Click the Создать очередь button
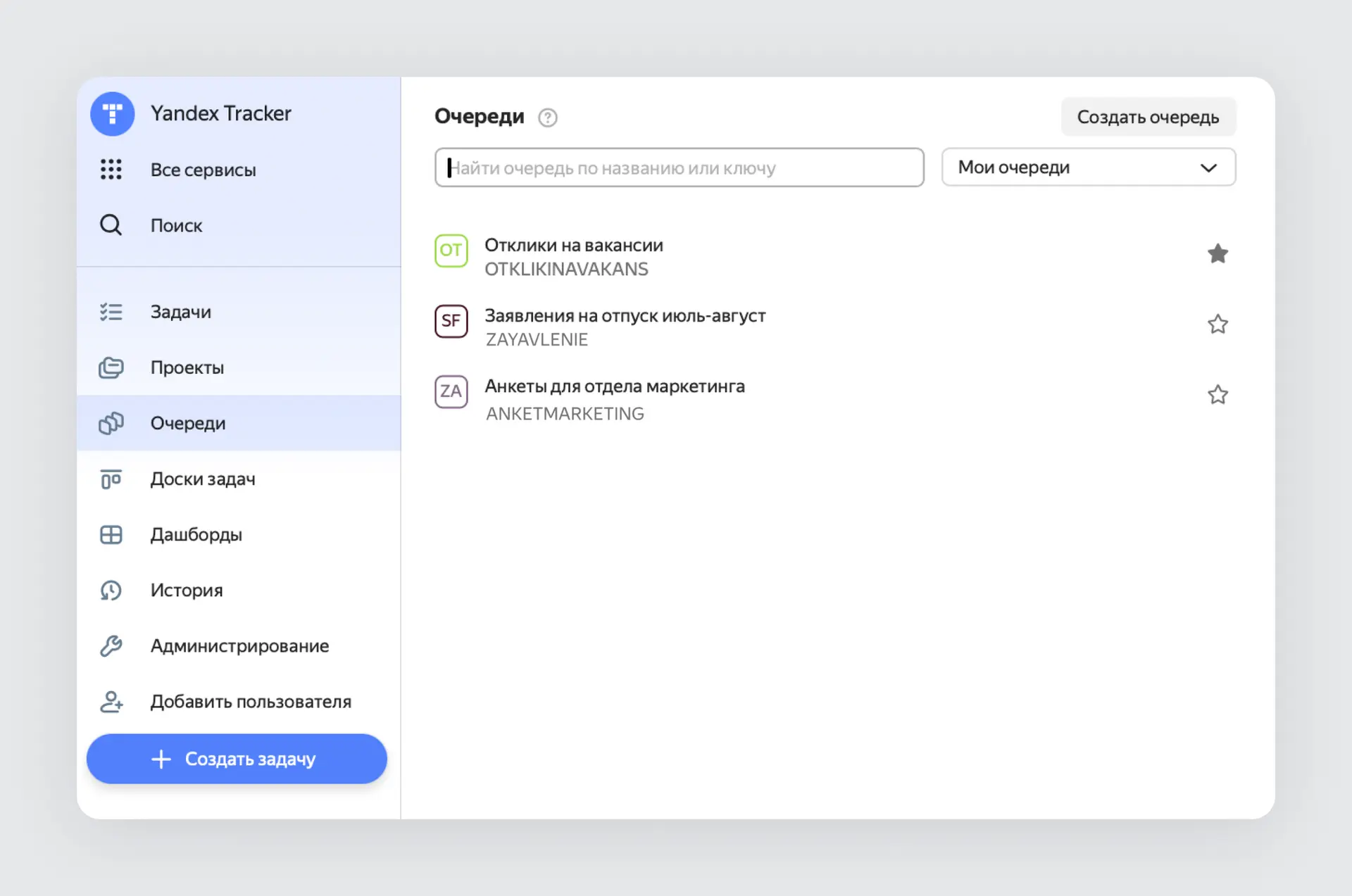The width and height of the screenshot is (1352, 896). coord(1148,117)
